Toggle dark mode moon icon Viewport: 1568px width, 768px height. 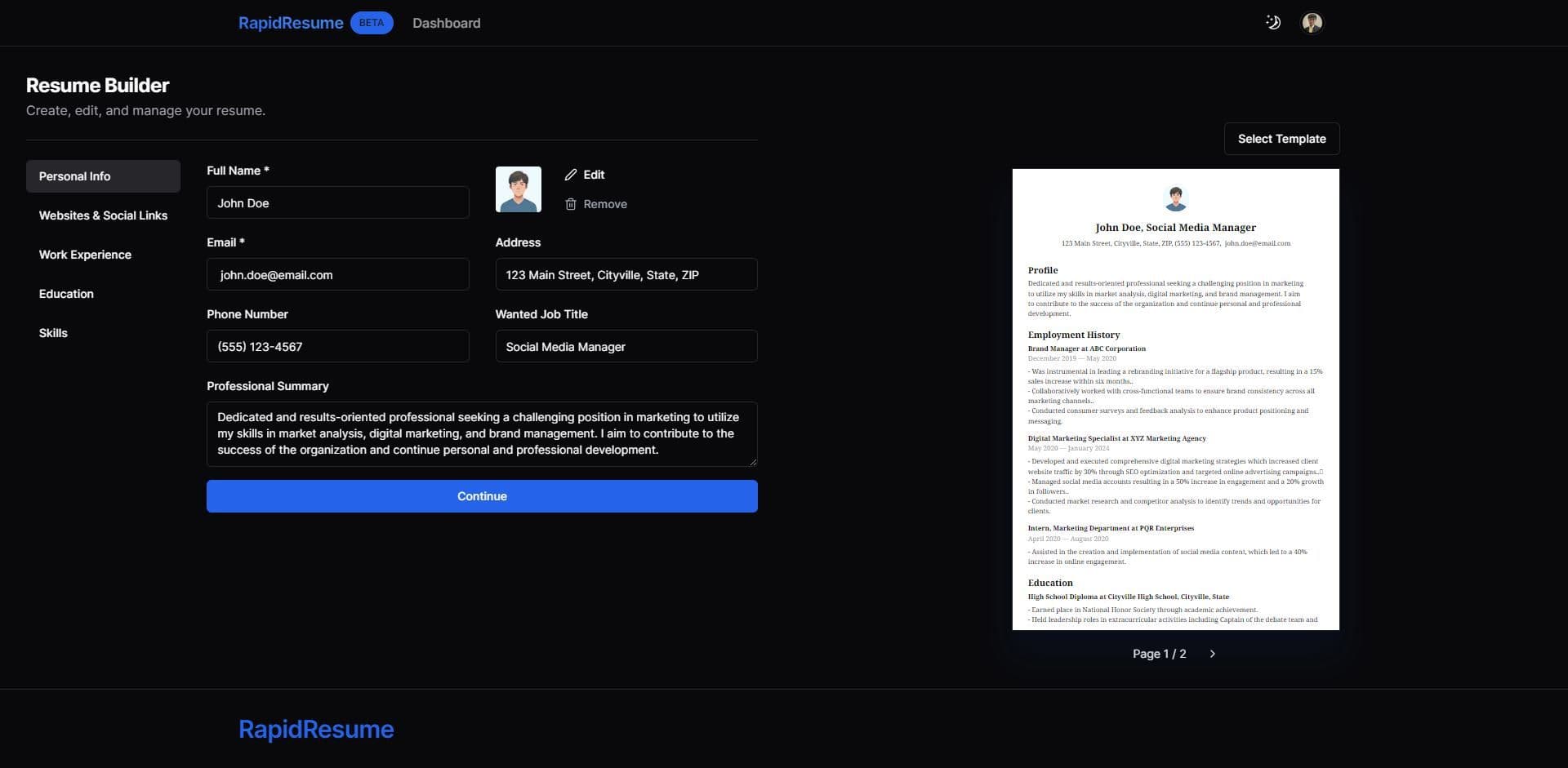coord(1273,23)
